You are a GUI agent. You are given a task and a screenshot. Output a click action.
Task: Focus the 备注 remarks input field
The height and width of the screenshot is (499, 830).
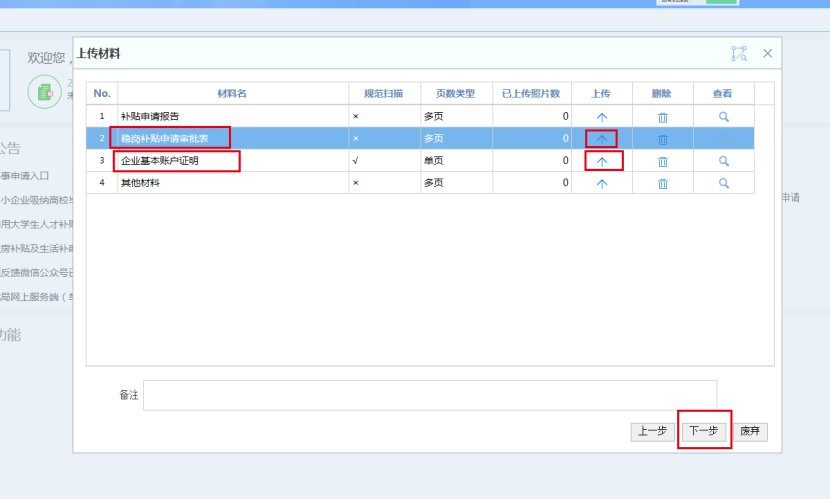(430, 395)
